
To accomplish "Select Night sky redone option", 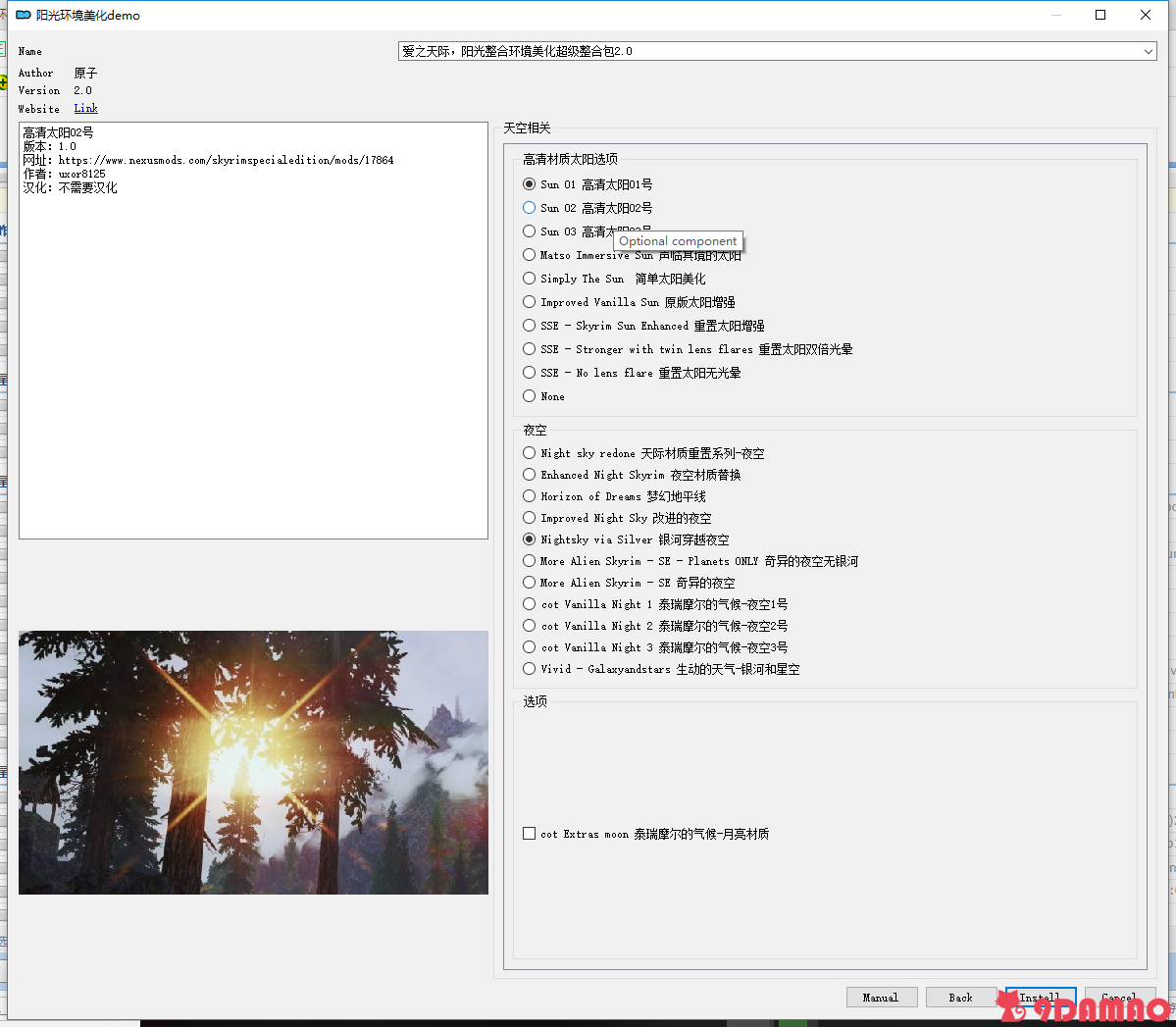I will (x=530, y=453).
